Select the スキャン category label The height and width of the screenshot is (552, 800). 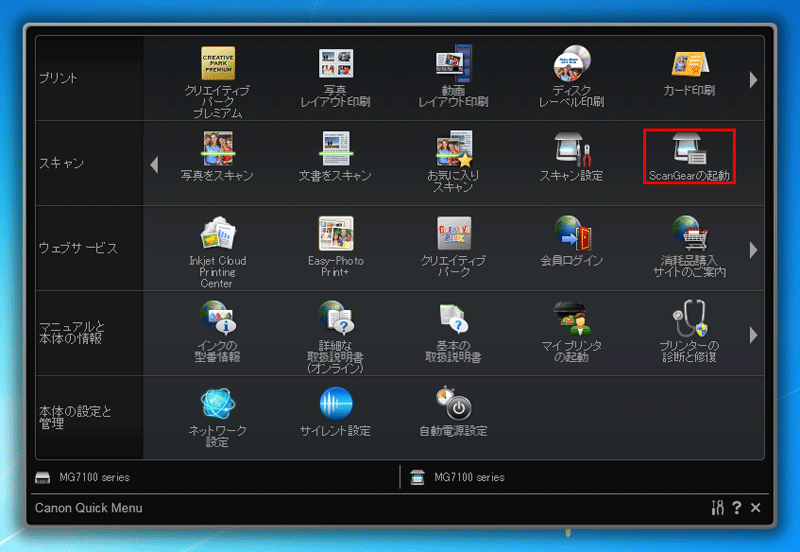(61, 163)
